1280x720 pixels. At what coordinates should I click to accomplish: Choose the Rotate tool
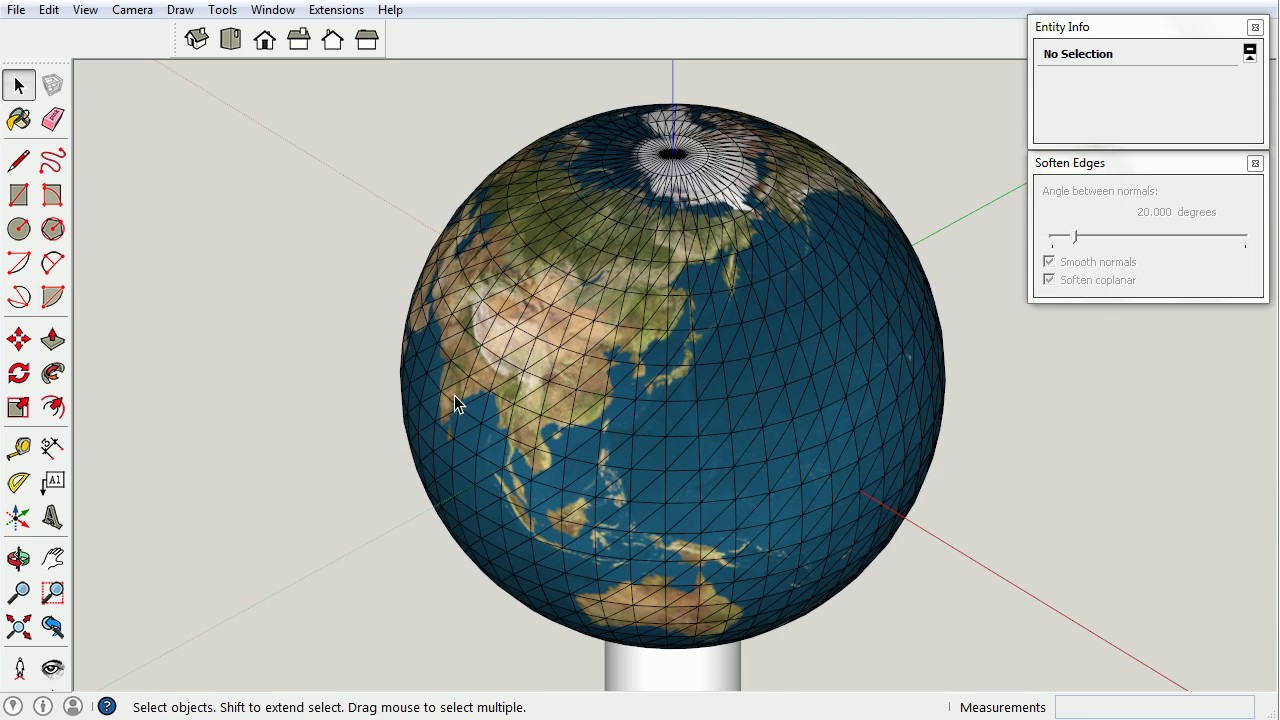[x=18, y=373]
